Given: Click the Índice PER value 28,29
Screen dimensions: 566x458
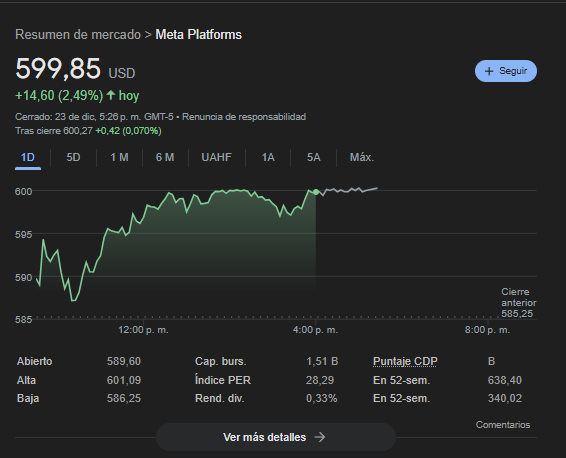Looking at the screenshot, I should [320, 380].
